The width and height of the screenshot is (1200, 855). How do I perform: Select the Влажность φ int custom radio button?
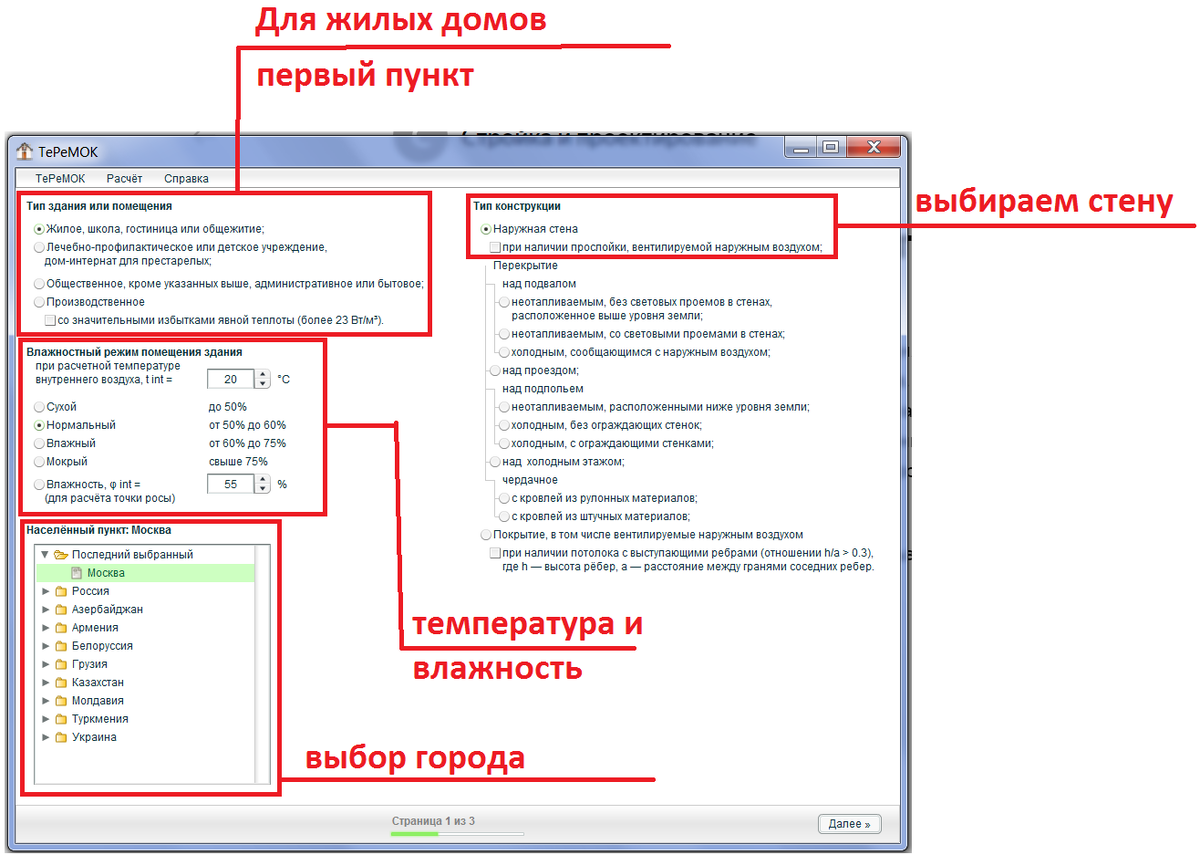[39, 484]
